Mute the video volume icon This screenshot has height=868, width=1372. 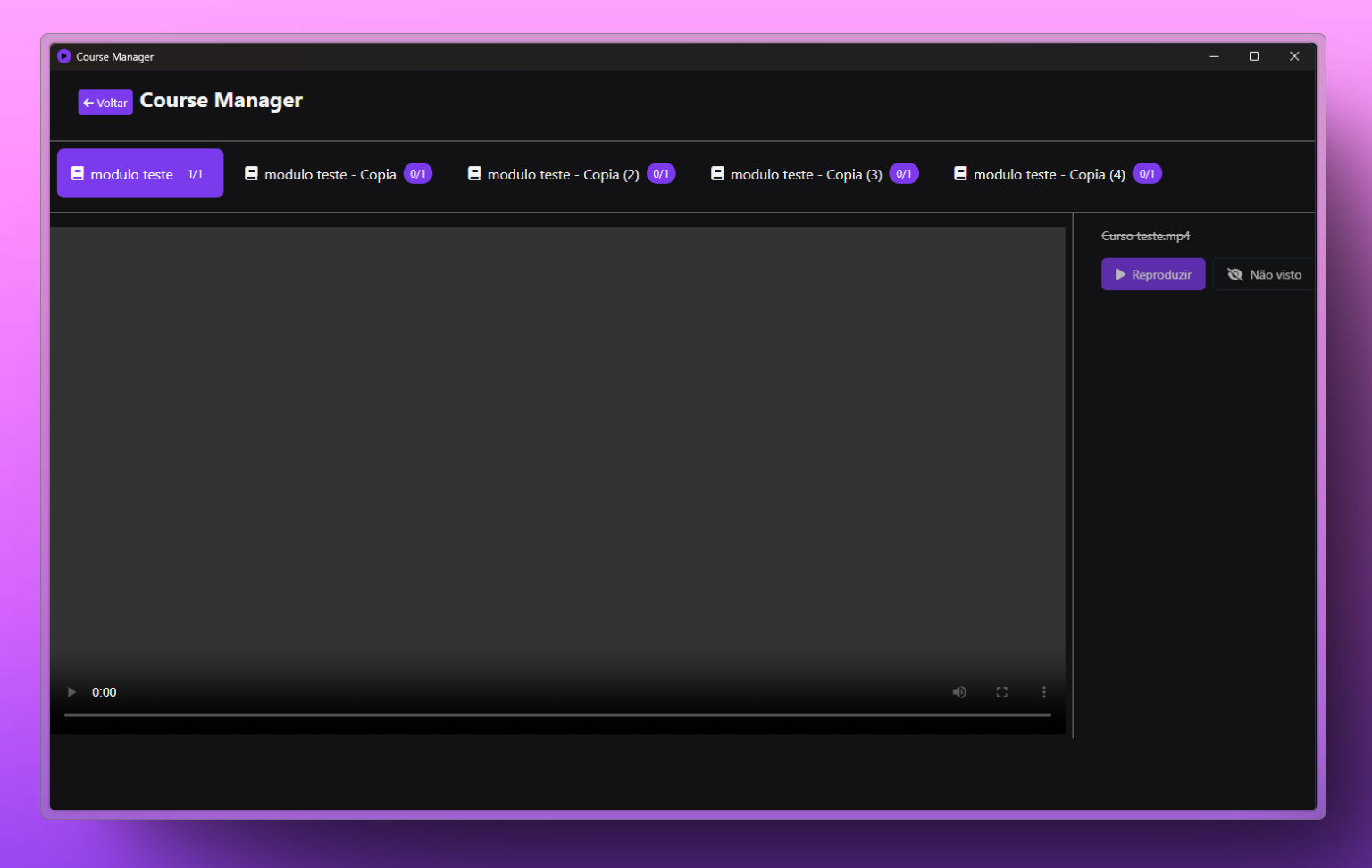[x=959, y=692]
